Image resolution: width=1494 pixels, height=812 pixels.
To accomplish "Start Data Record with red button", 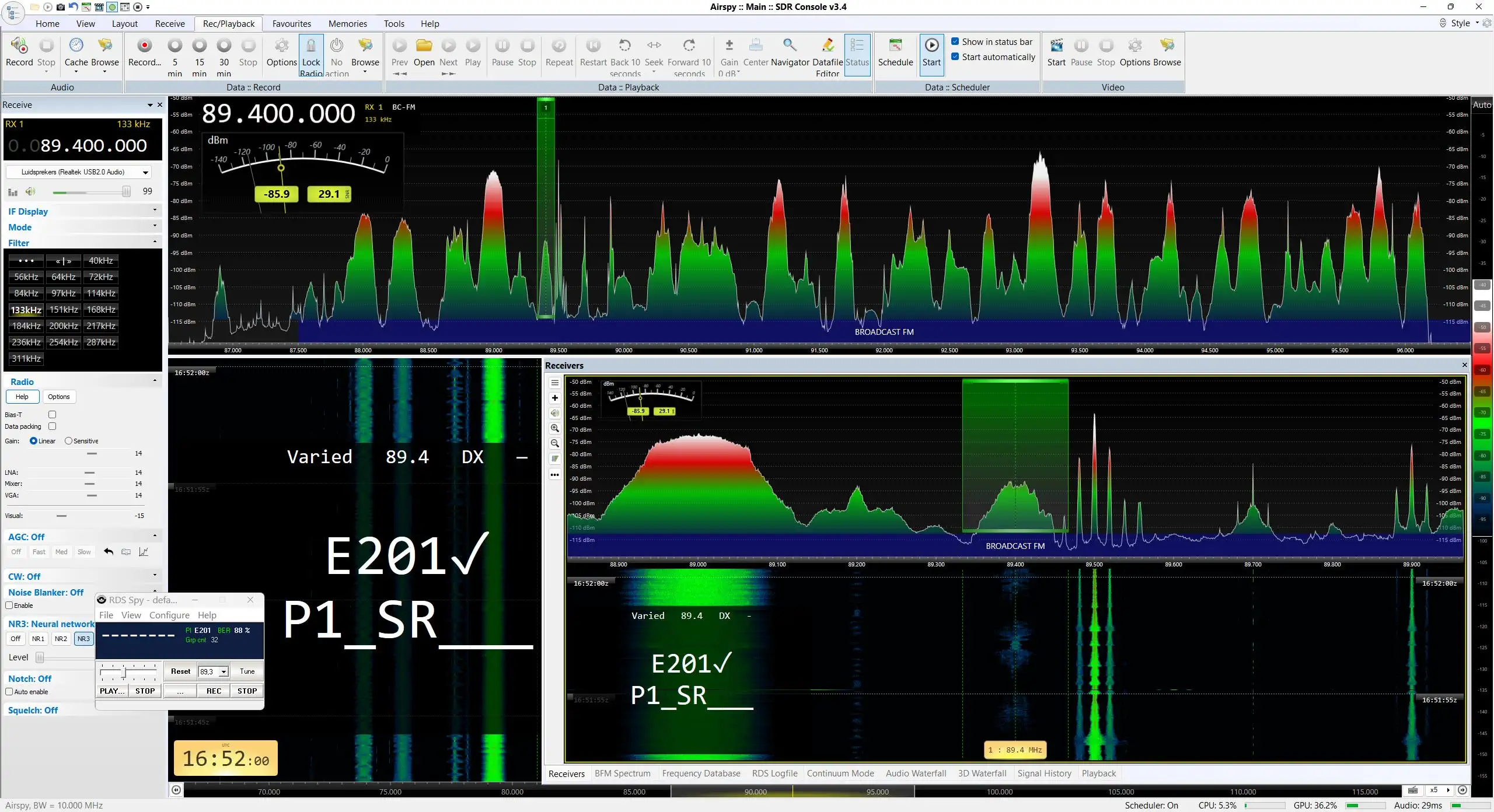I will 145,52.
